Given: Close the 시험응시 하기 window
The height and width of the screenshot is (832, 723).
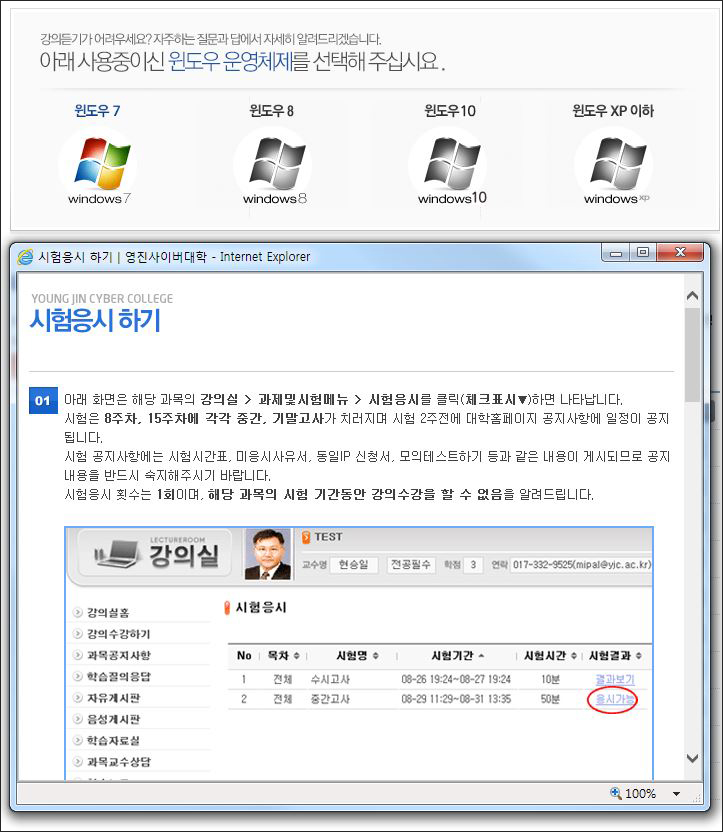Looking at the screenshot, I should pos(681,253).
